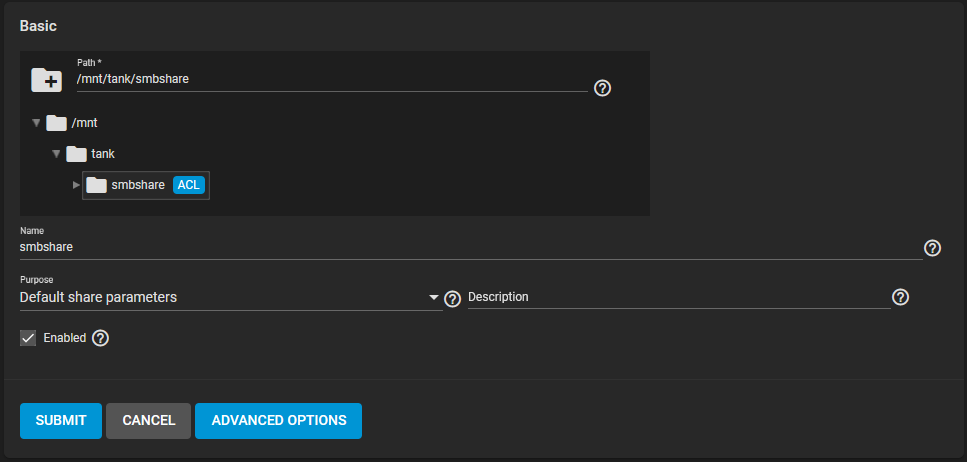Expand the smbshare tree node arrow
Viewport: 967px width, 462px height.
coord(76,185)
